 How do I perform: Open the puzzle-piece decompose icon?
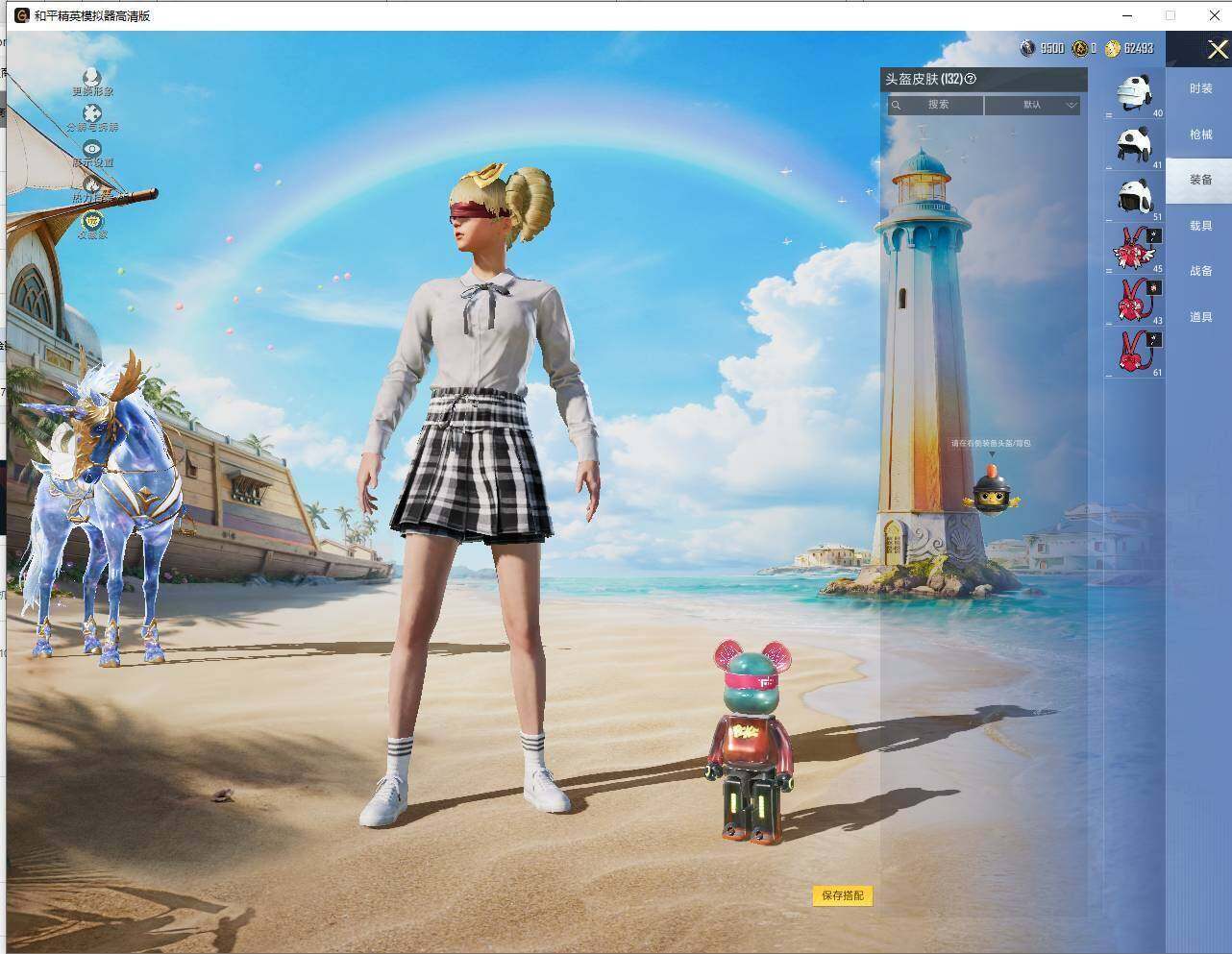coord(92,112)
